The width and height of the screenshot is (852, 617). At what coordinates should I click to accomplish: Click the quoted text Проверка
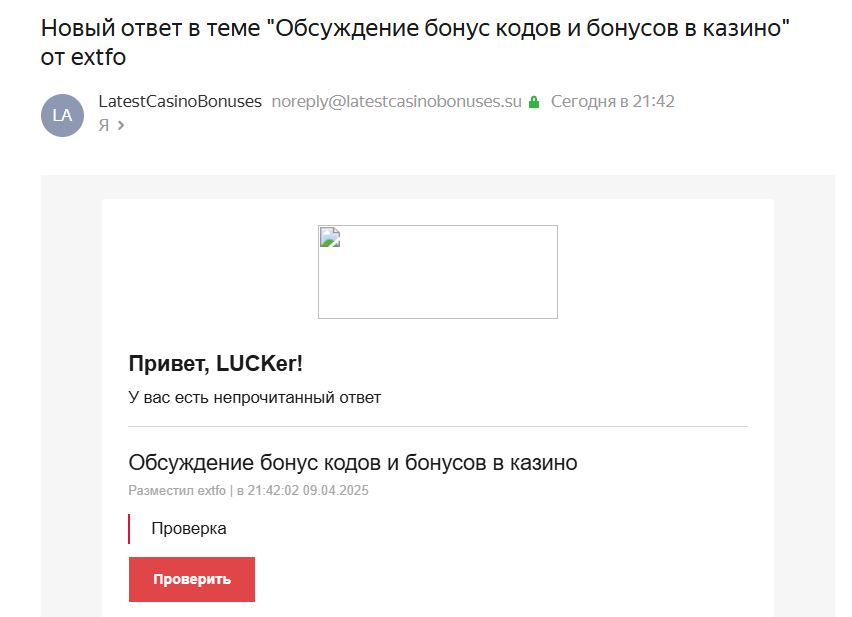click(x=188, y=529)
